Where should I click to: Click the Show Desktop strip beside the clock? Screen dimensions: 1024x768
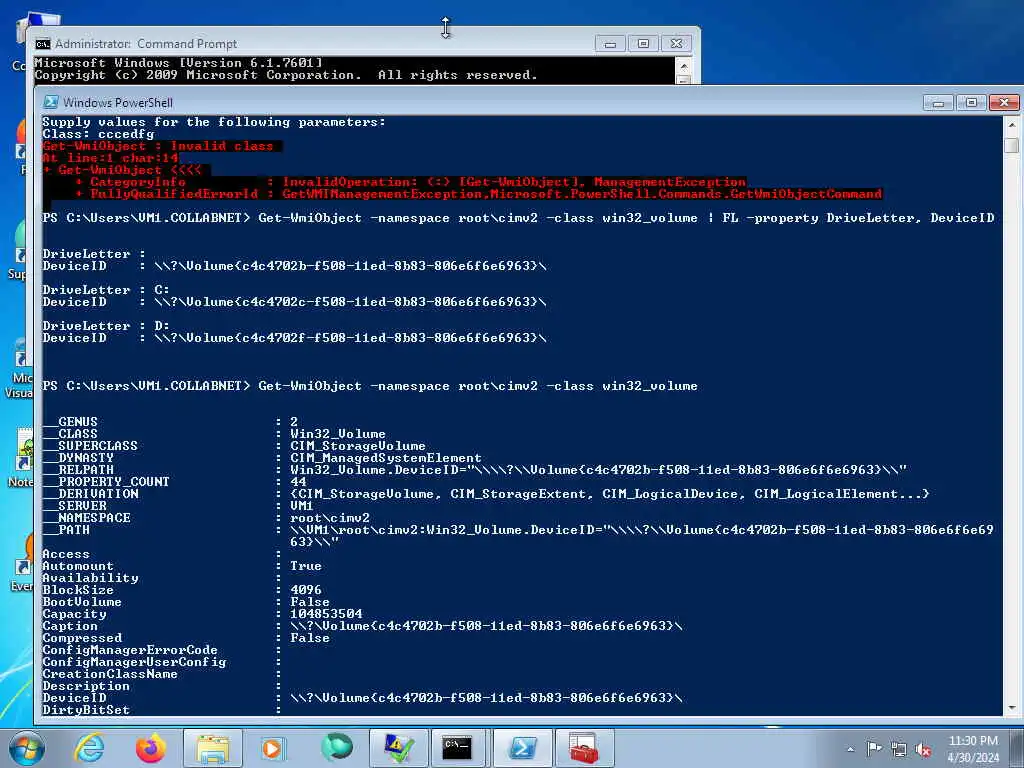[x=1018, y=748]
